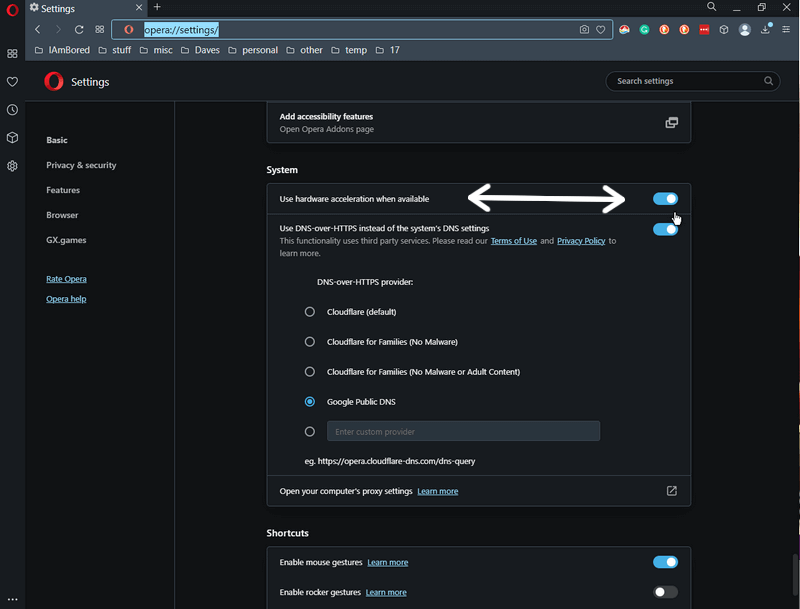Open proxy settings external link icon
The image size is (800, 609).
pos(671,491)
